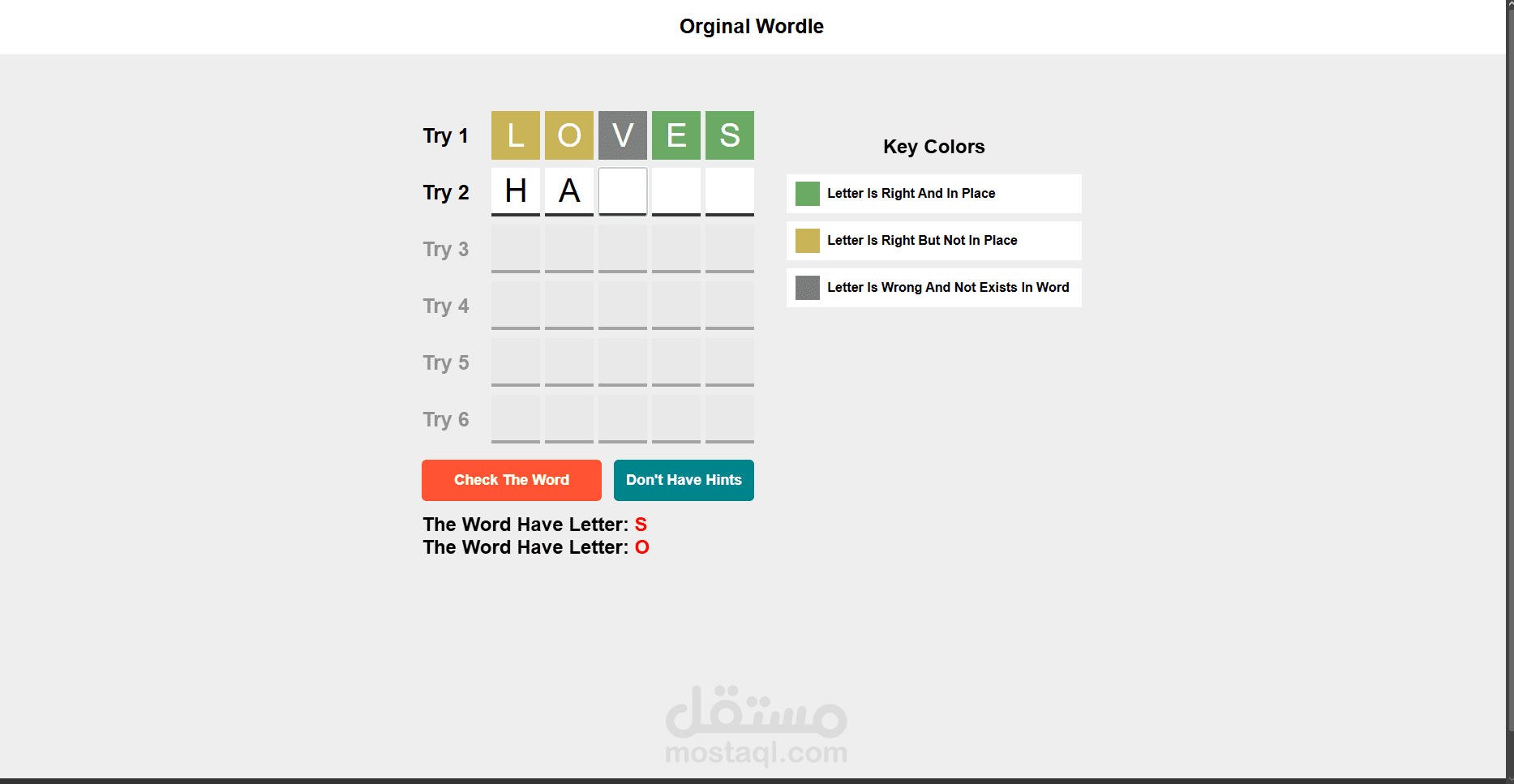The height and width of the screenshot is (784, 1514).
Task: Focus the fifth input box in Try 2
Action: 729,191
